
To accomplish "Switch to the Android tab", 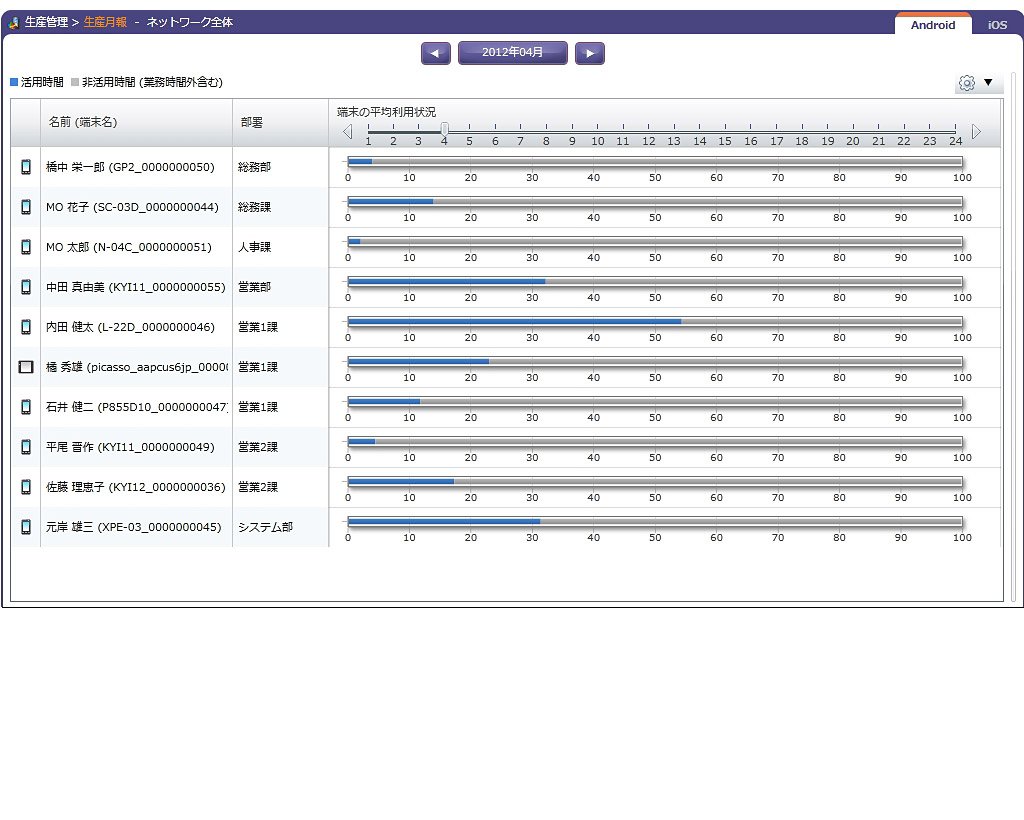I will pos(933,25).
